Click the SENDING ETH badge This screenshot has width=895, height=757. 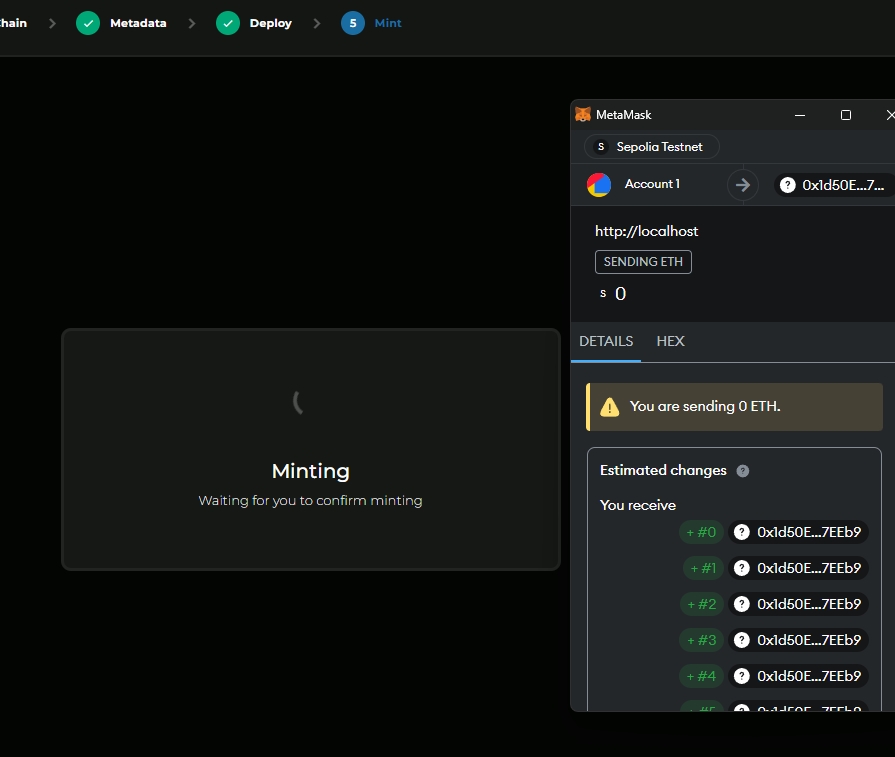pos(643,262)
